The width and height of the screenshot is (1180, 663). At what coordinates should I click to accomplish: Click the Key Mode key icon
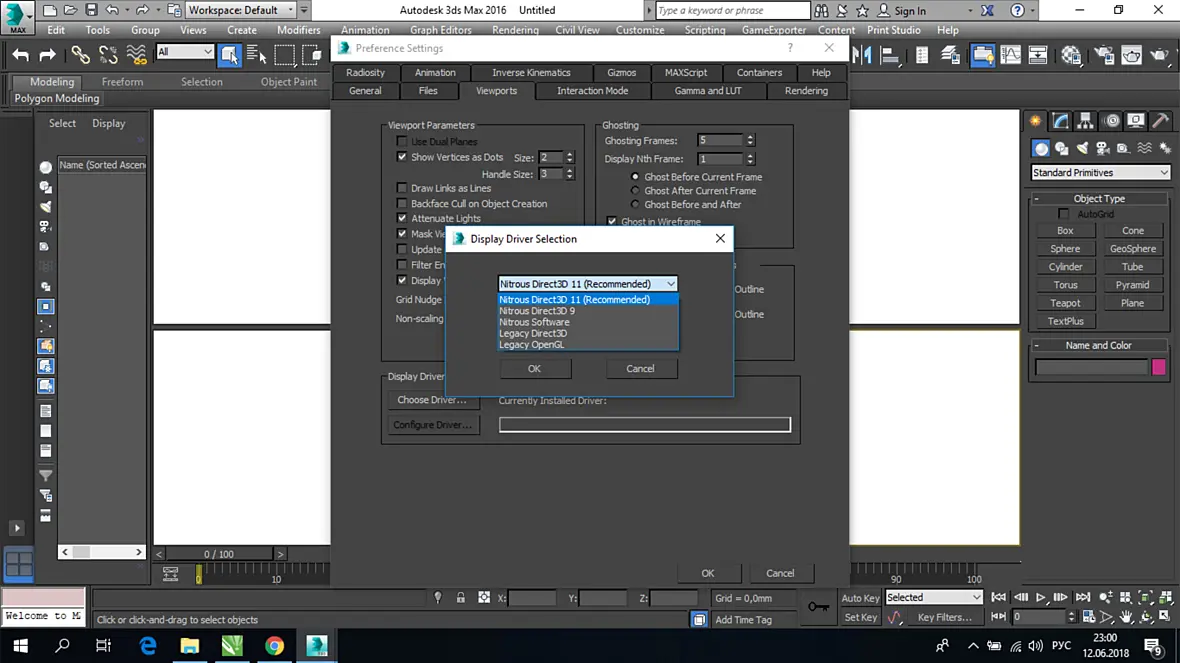point(819,607)
